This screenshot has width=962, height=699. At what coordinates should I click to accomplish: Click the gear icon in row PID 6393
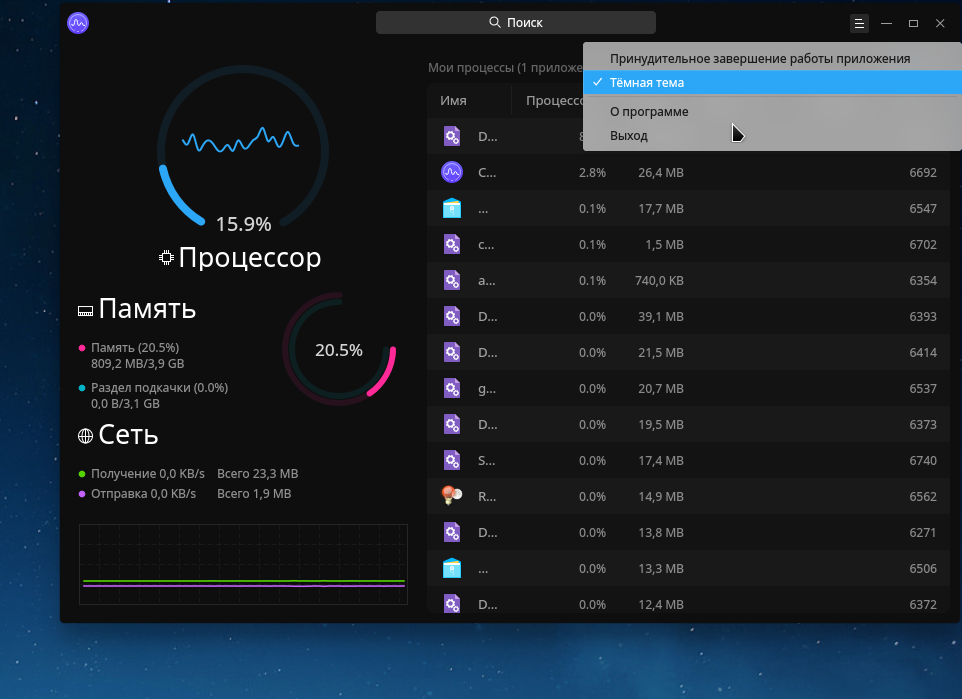[x=452, y=317]
